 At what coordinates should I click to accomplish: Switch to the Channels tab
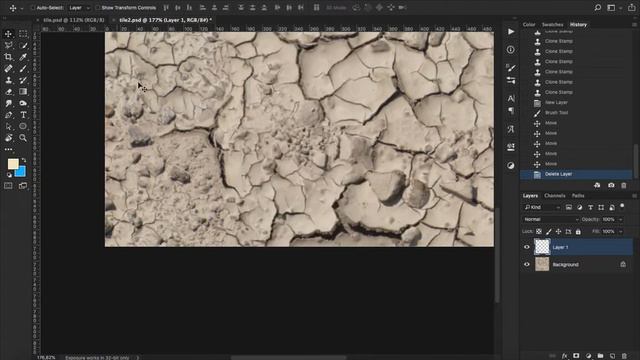[x=555, y=196]
